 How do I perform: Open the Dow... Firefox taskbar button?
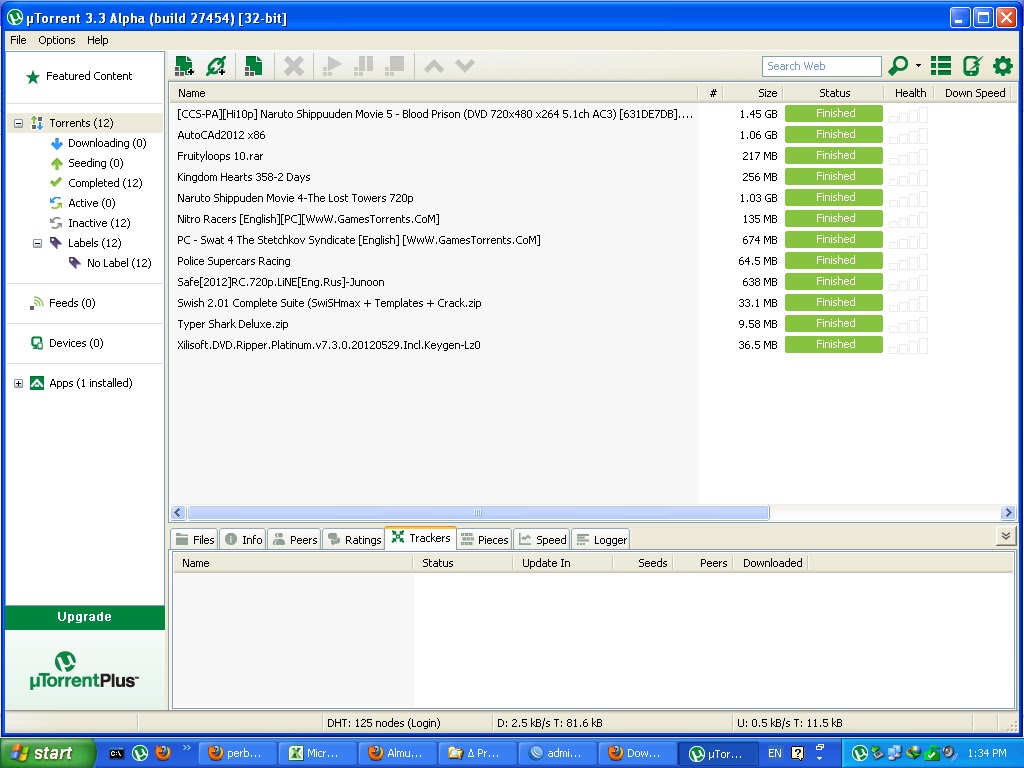(637, 753)
